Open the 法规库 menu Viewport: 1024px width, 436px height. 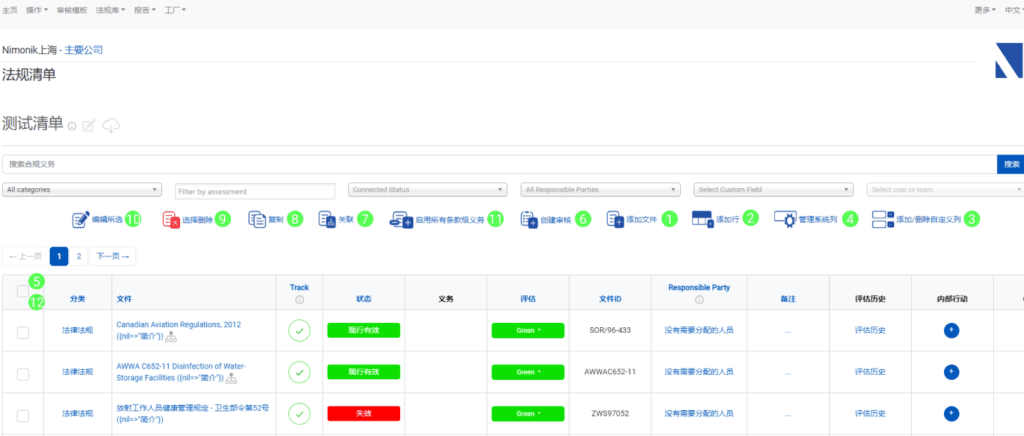click(109, 9)
